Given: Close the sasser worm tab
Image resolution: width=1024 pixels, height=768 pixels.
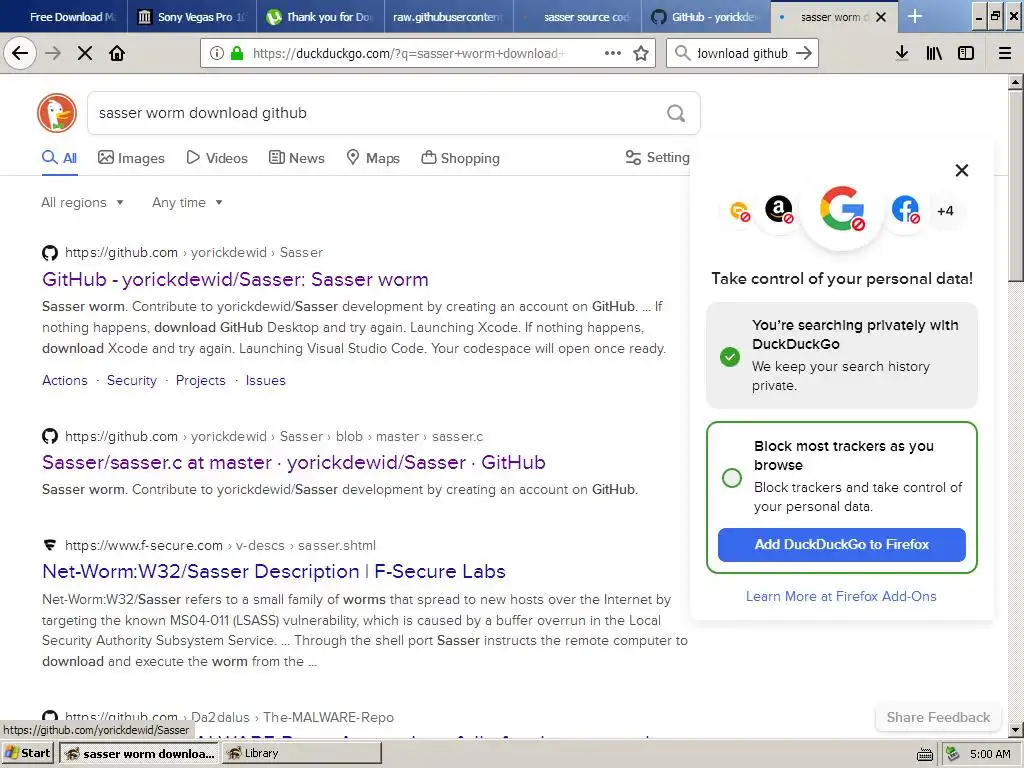Looking at the screenshot, I should [x=881, y=17].
